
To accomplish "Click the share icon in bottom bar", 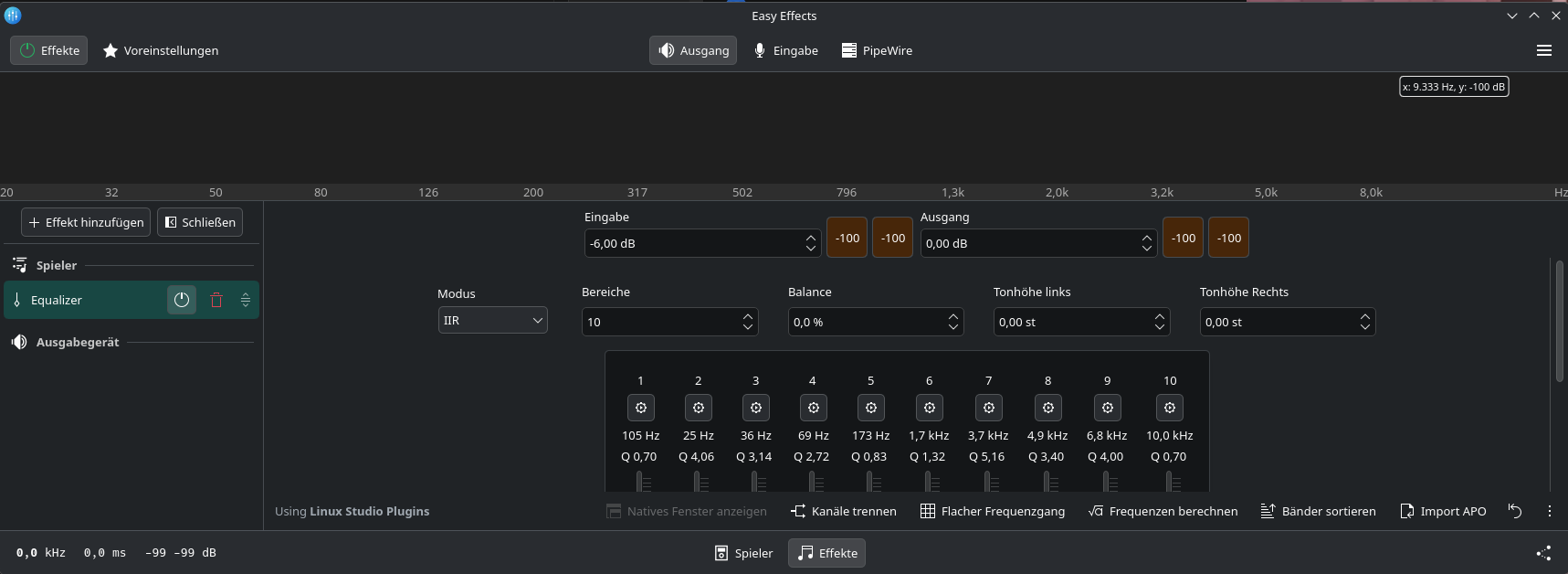I will (1543, 553).
